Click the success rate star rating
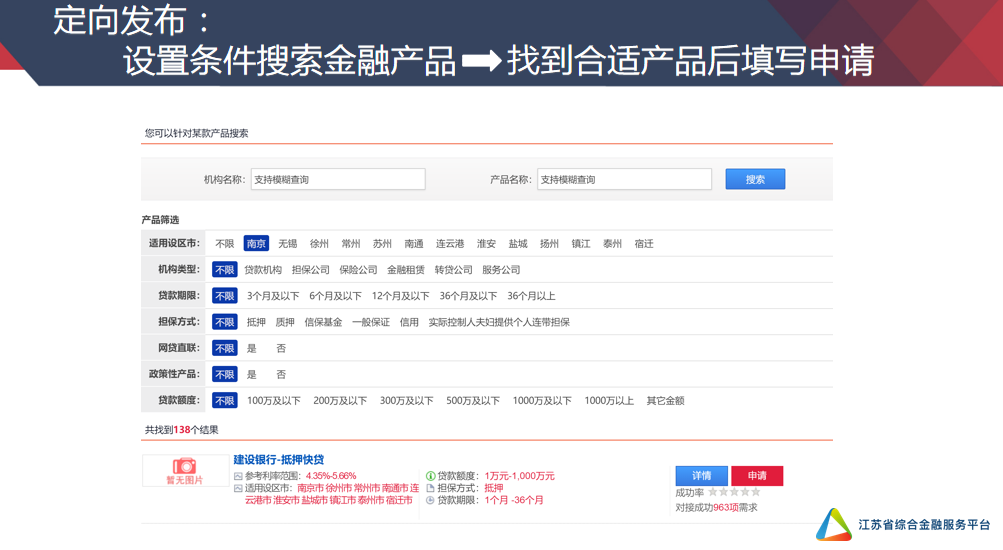This screenshot has height=550, width=1003. click(x=734, y=492)
